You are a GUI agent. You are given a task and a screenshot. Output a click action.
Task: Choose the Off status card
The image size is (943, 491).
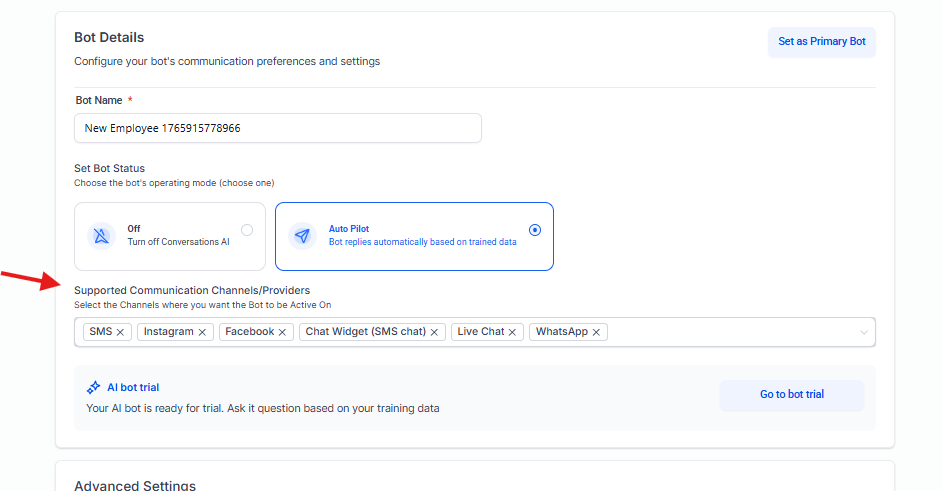pos(170,237)
